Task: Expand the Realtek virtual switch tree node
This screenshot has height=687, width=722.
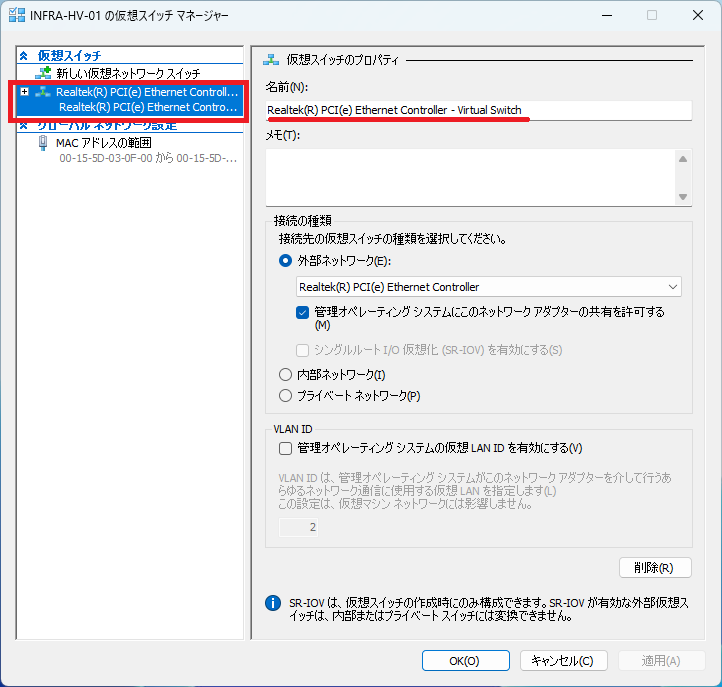Action: (x=24, y=92)
